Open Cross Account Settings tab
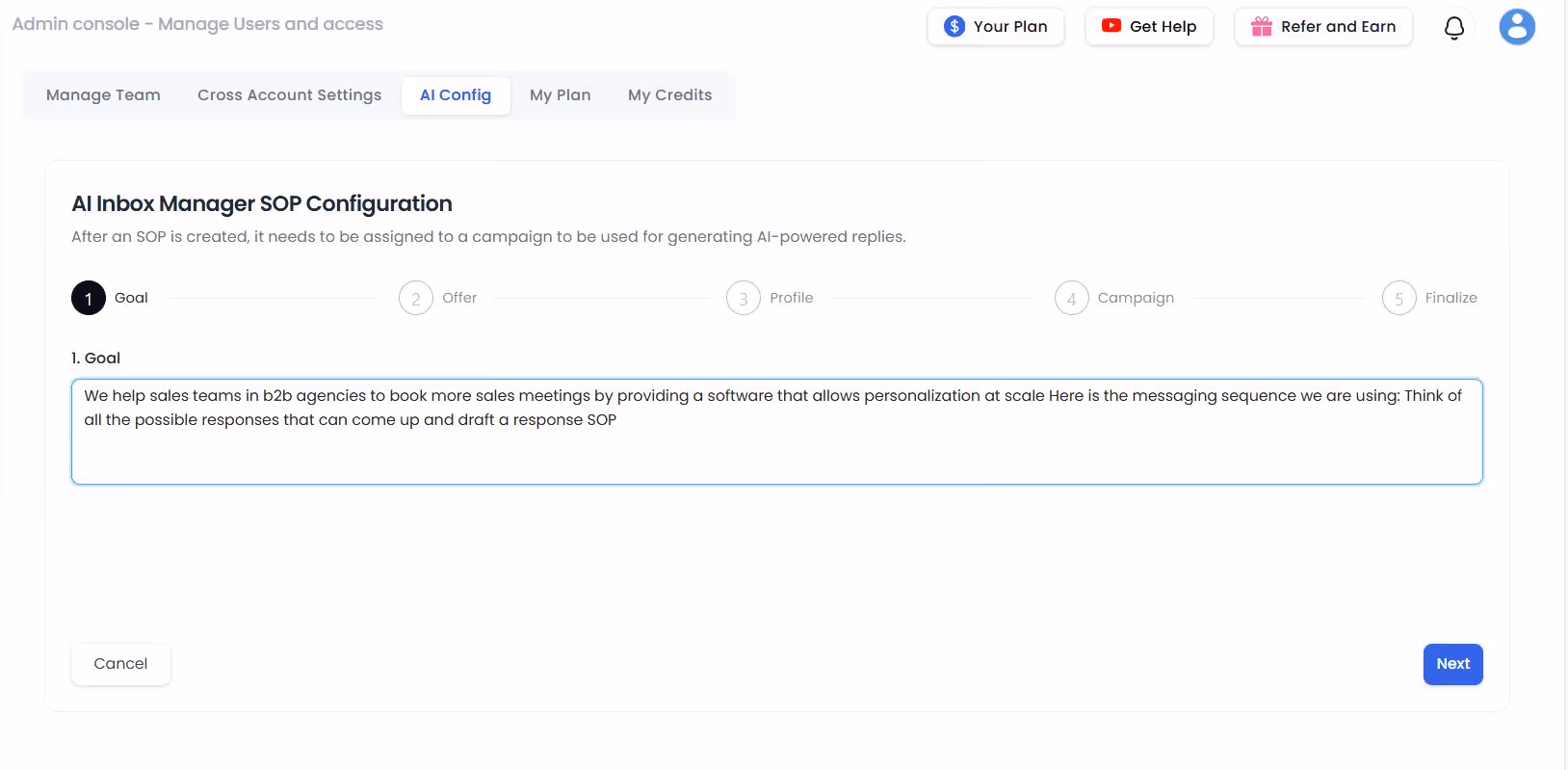 (x=290, y=95)
